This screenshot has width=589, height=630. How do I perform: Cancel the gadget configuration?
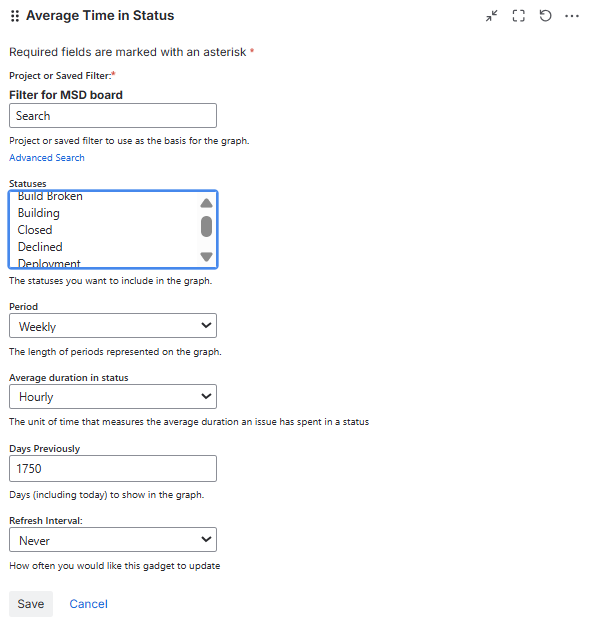point(88,603)
